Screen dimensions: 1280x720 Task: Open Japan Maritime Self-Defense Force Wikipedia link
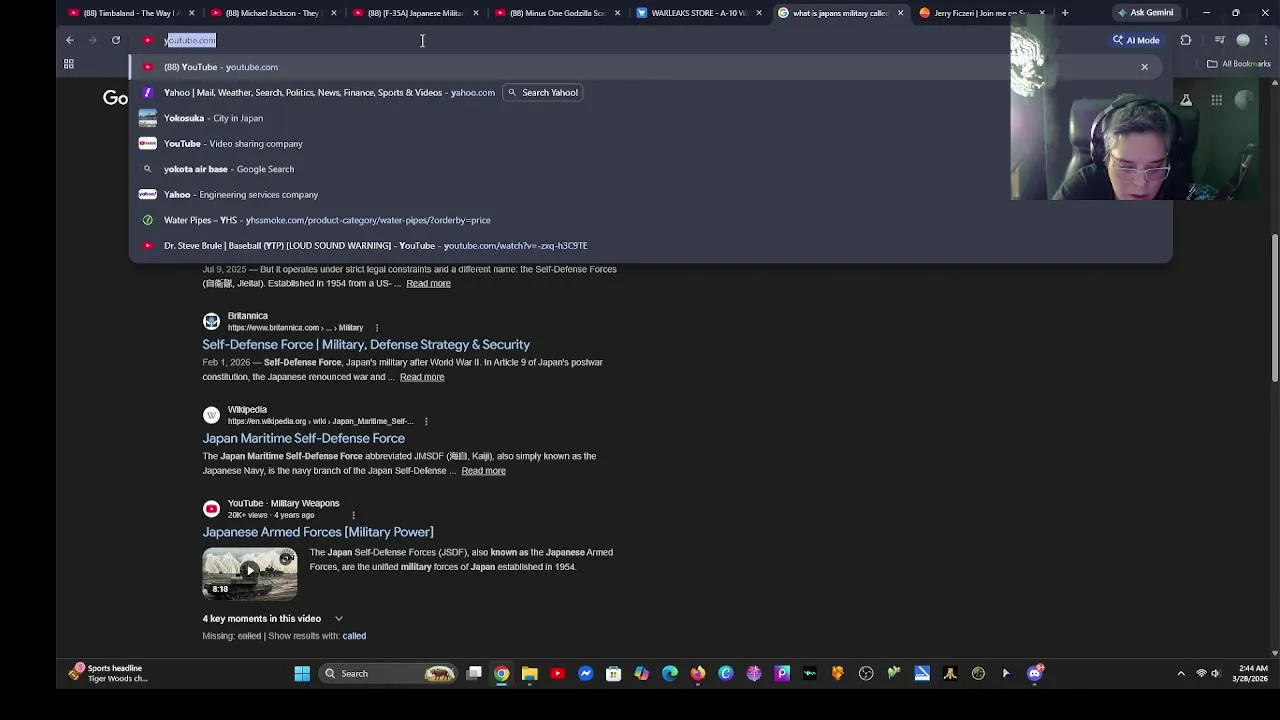point(303,439)
